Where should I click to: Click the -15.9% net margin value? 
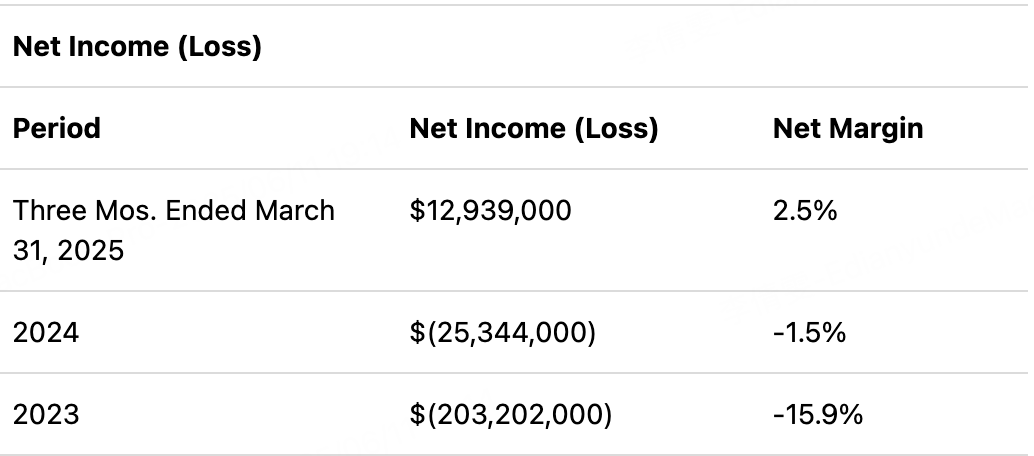coord(818,415)
